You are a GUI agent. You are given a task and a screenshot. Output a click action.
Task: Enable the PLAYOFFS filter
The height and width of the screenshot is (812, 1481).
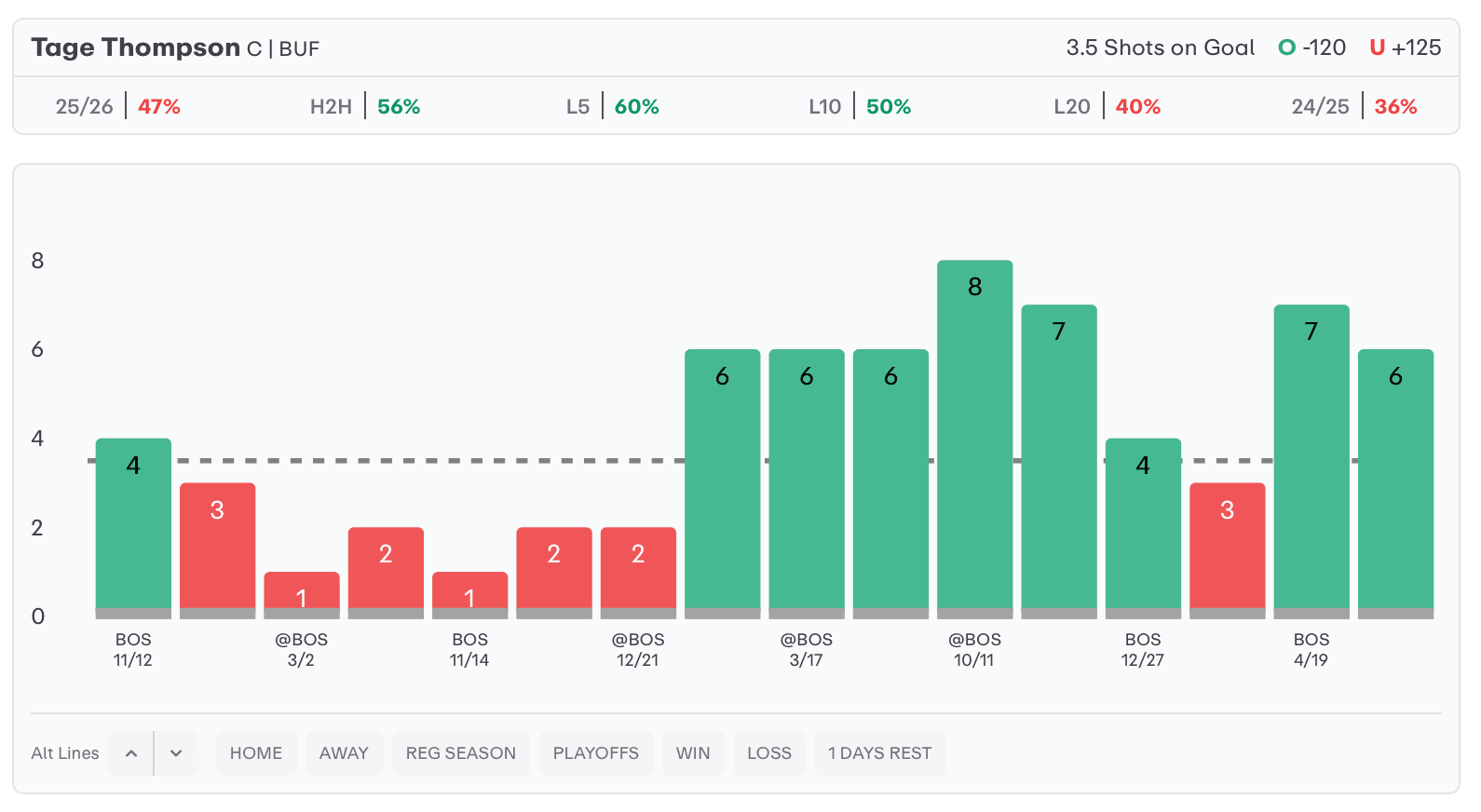(595, 753)
